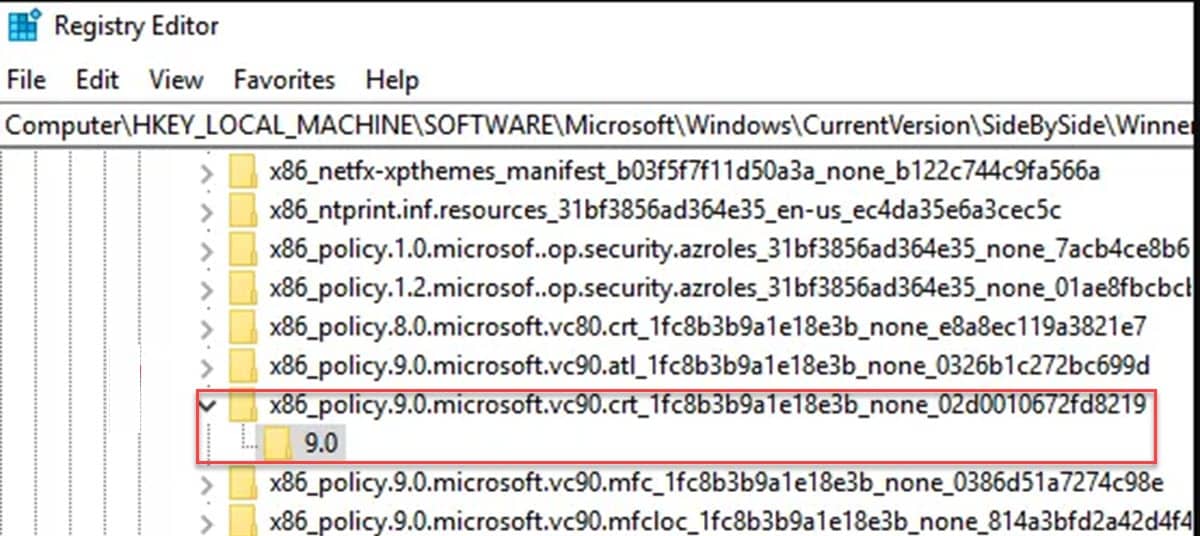Screen dimensions: 1200x536
Task: Click folder icon of x86_policy.9.0.microsoft.vc90.mfcloc key
Action: [243, 520]
